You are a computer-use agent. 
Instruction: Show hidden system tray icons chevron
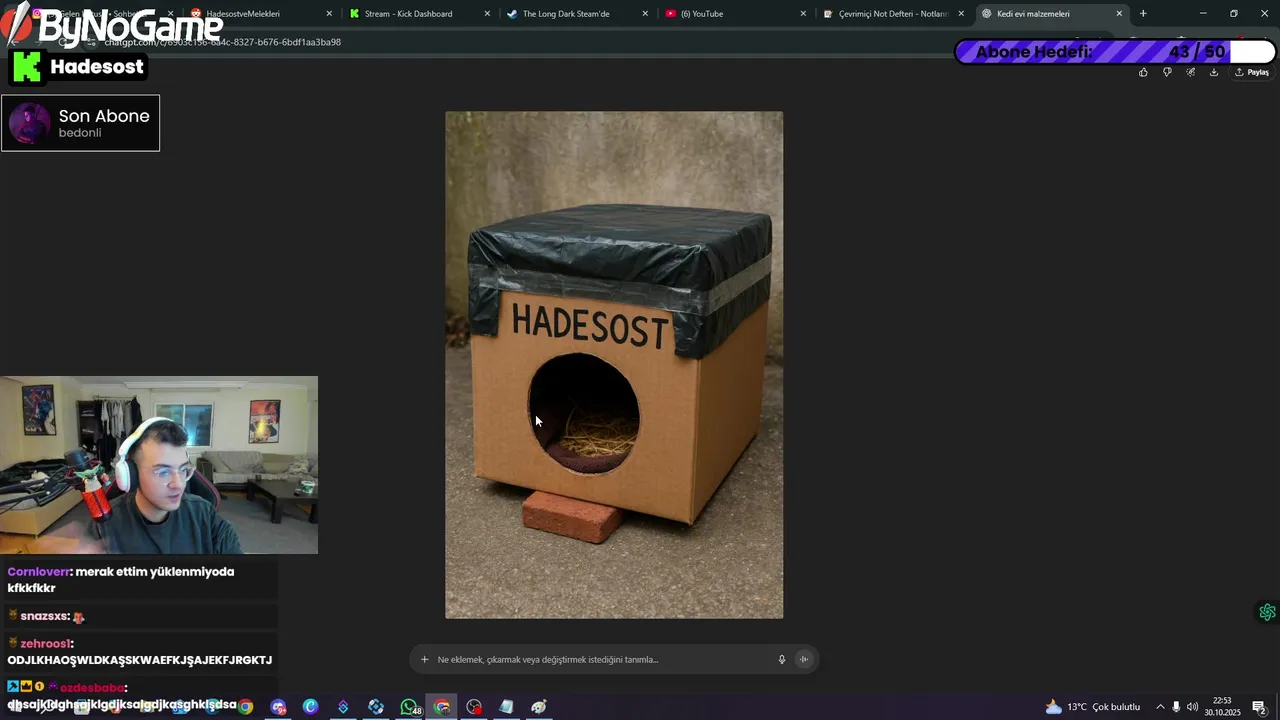click(1160, 707)
